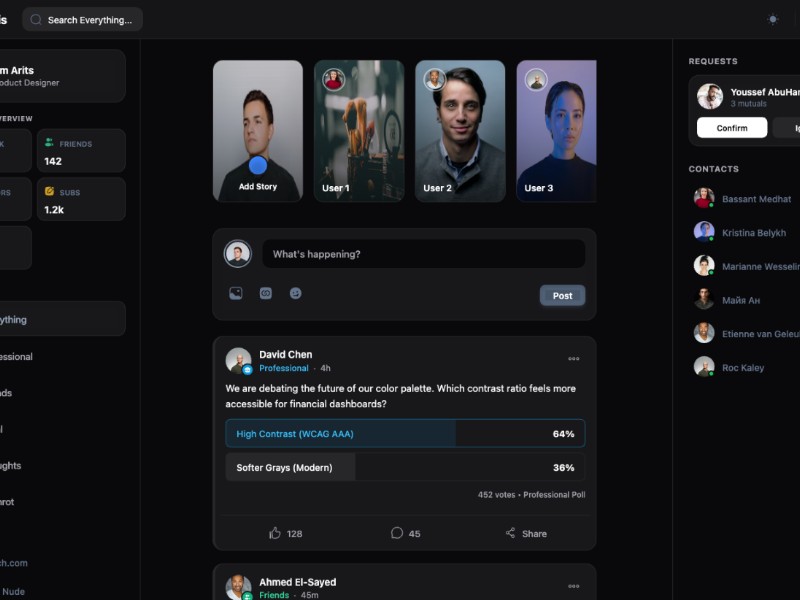Vote for High Contrast (WCAG AAA) option
This screenshot has width=800, height=600.
405,434
